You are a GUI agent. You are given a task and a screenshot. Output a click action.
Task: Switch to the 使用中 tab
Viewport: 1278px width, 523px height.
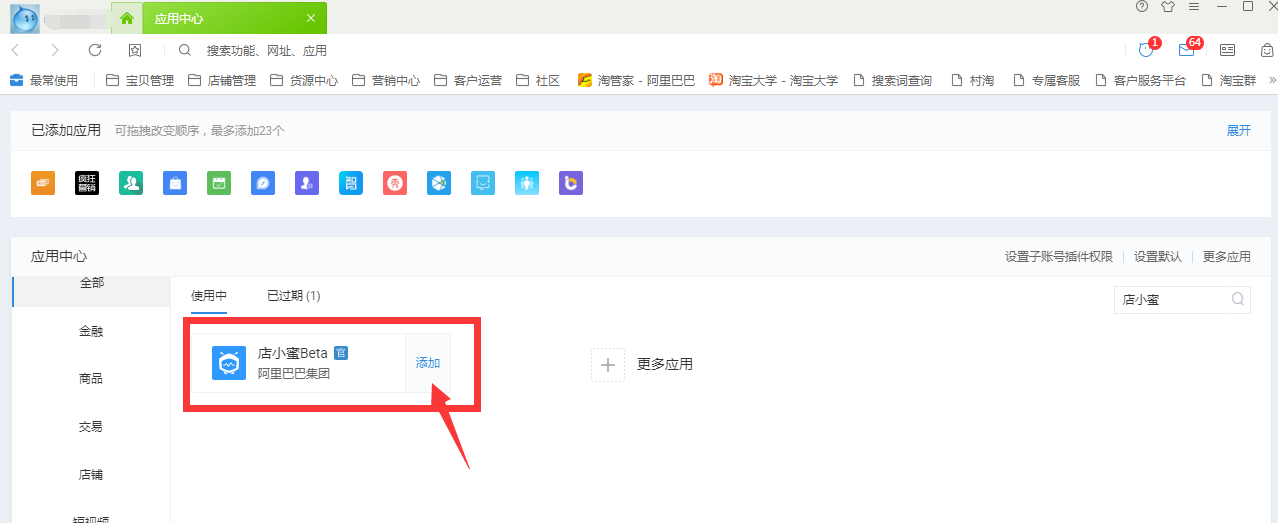click(x=209, y=296)
